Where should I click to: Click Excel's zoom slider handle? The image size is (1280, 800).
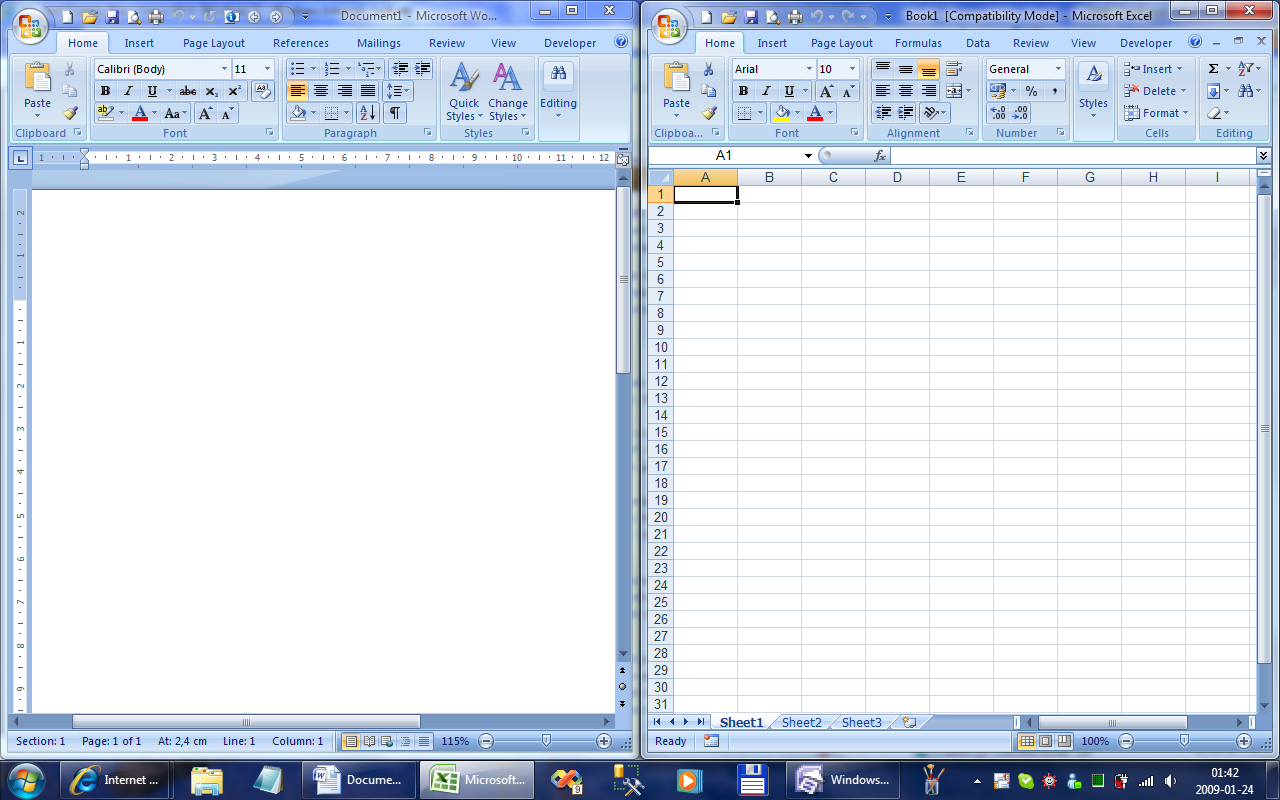pos(1184,741)
